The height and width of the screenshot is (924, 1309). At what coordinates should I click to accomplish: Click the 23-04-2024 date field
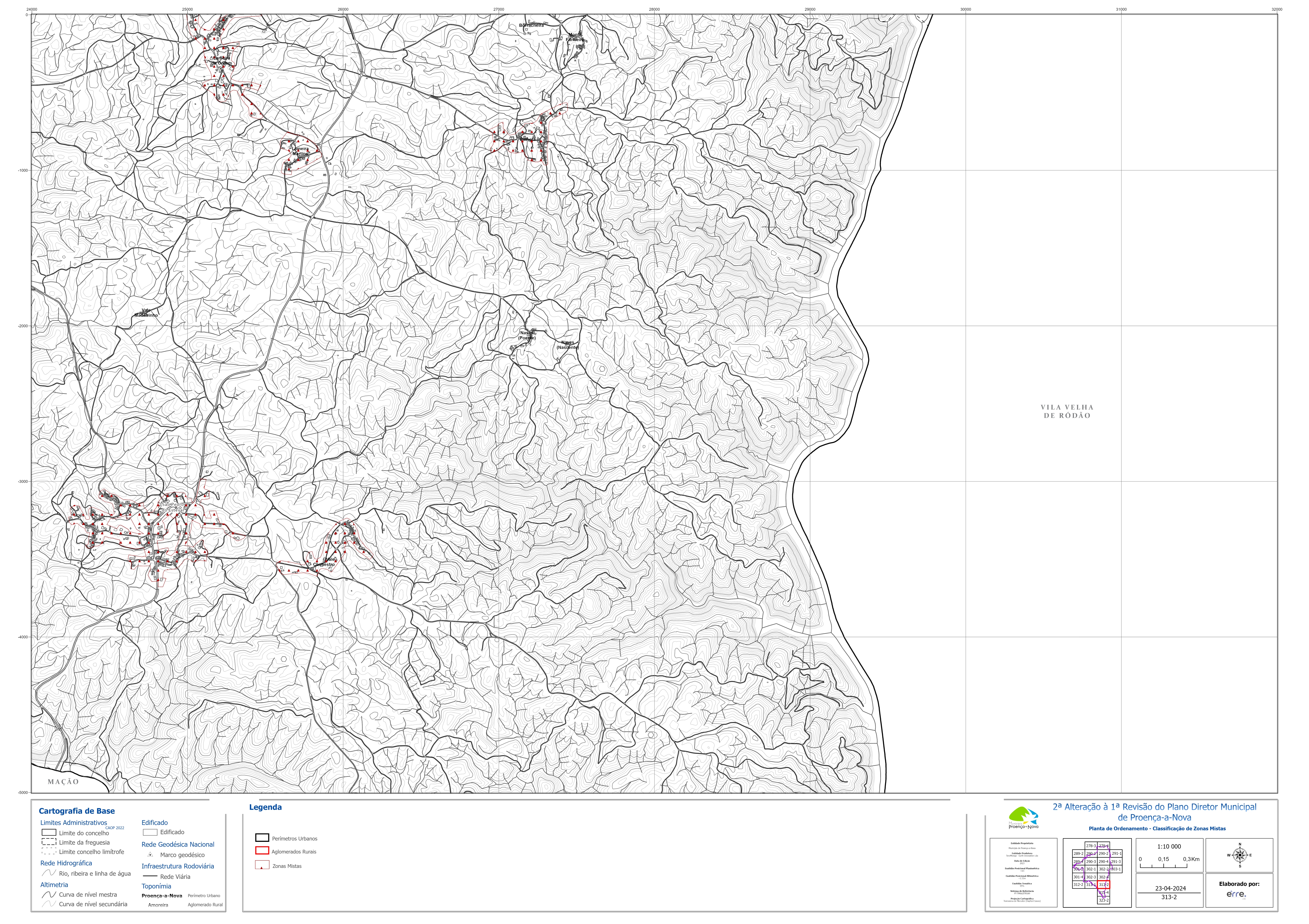point(1170,888)
